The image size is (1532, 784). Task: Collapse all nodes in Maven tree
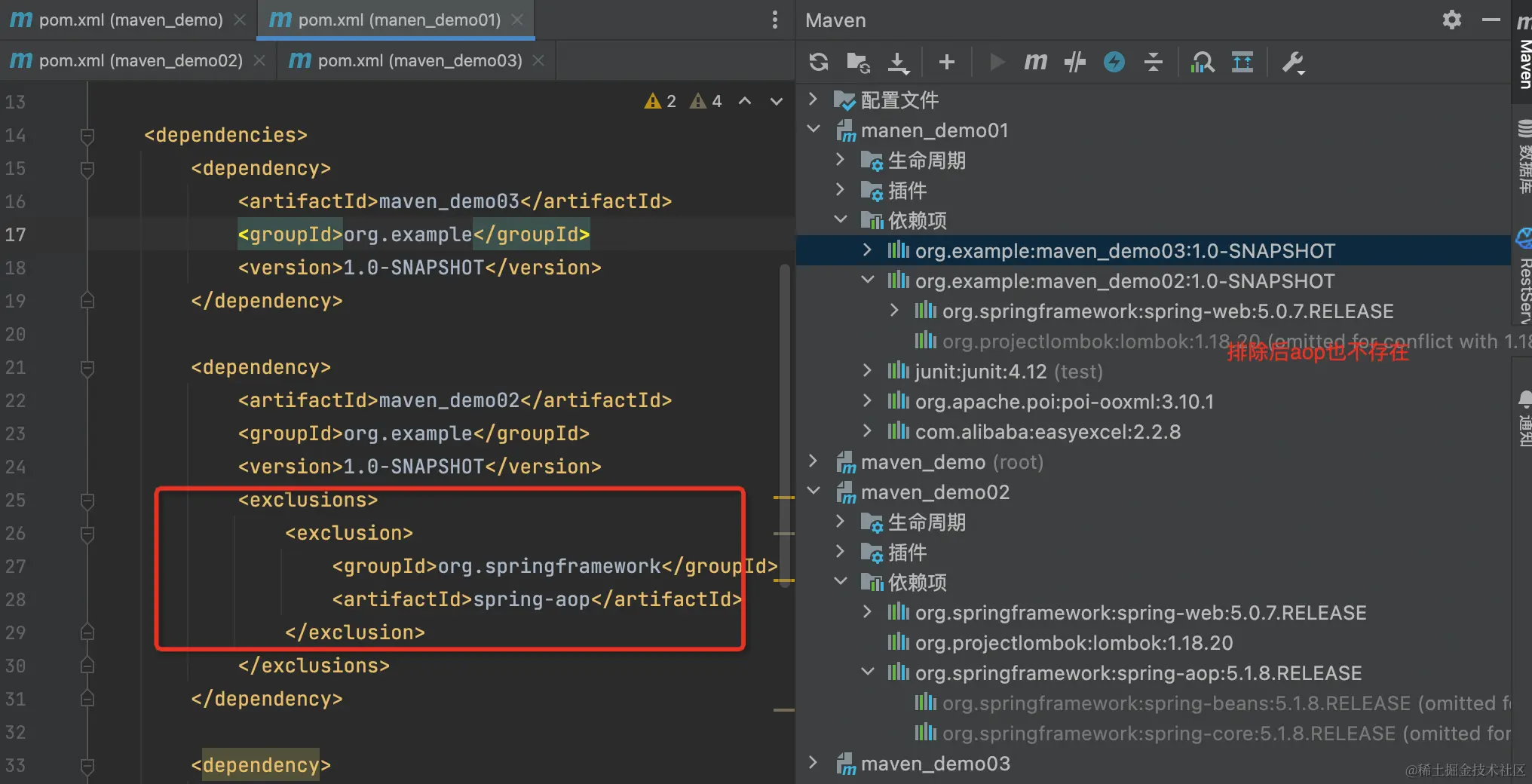click(1154, 62)
